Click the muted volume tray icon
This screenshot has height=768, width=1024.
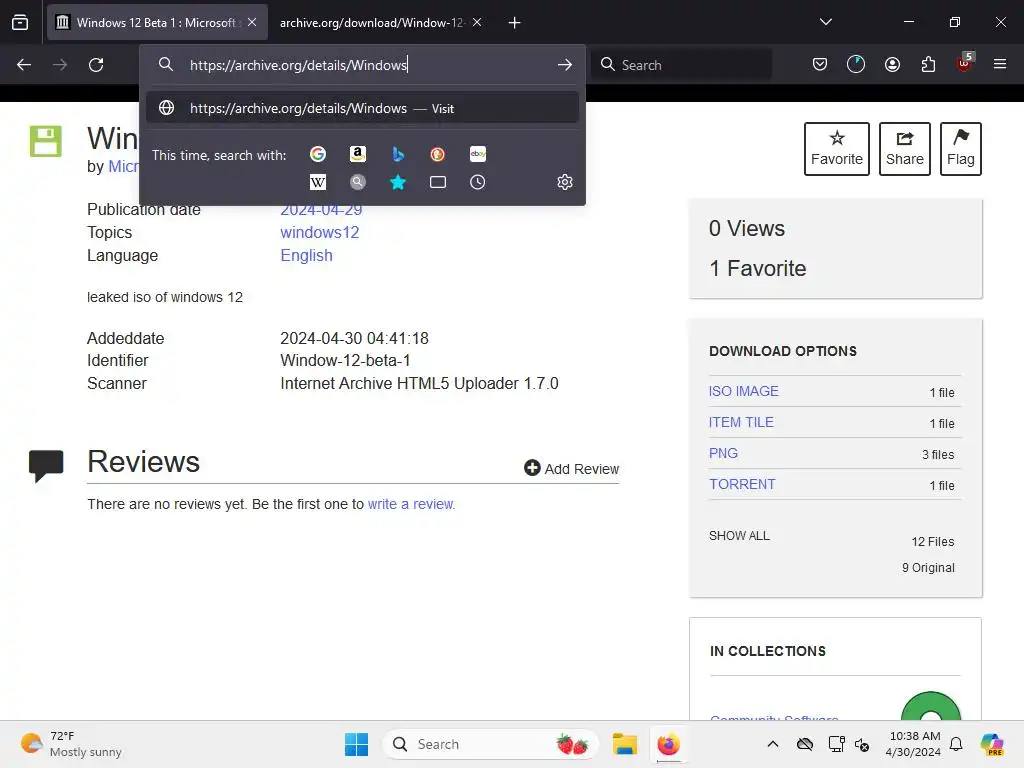click(x=862, y=744)
